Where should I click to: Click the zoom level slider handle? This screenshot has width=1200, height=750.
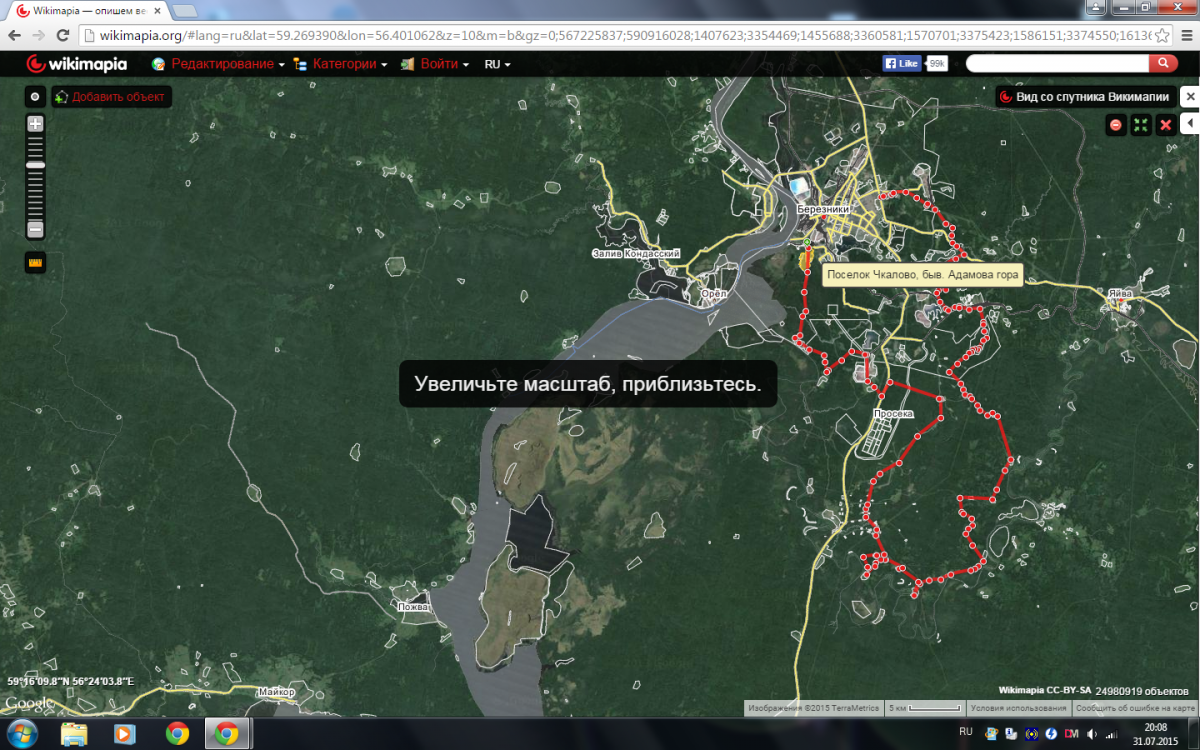pyautogui.click(x=36, y=164)
